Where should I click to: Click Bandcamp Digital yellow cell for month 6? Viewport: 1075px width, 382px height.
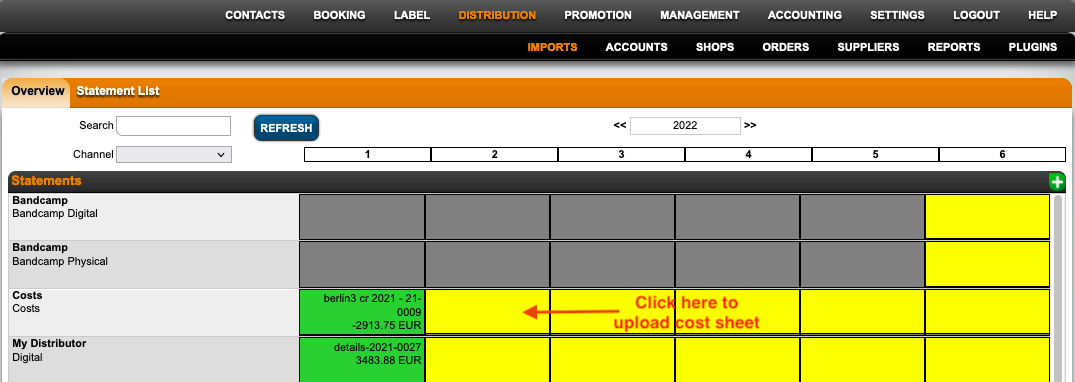coord(987,217)
